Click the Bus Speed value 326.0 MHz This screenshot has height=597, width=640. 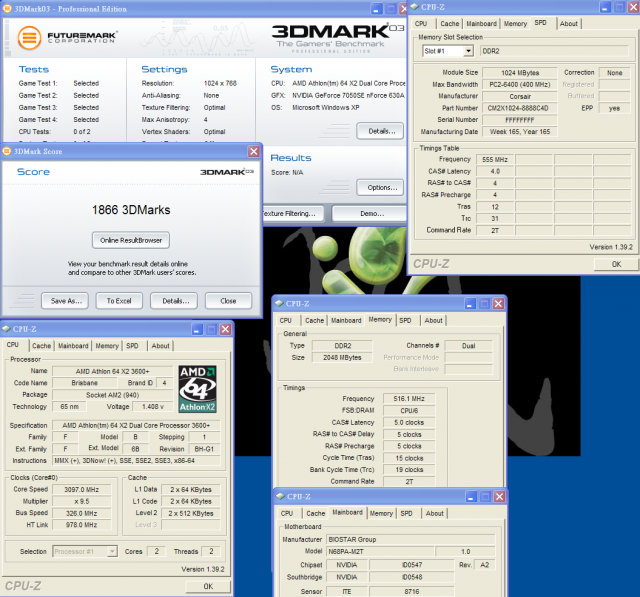tap(82, 513)
